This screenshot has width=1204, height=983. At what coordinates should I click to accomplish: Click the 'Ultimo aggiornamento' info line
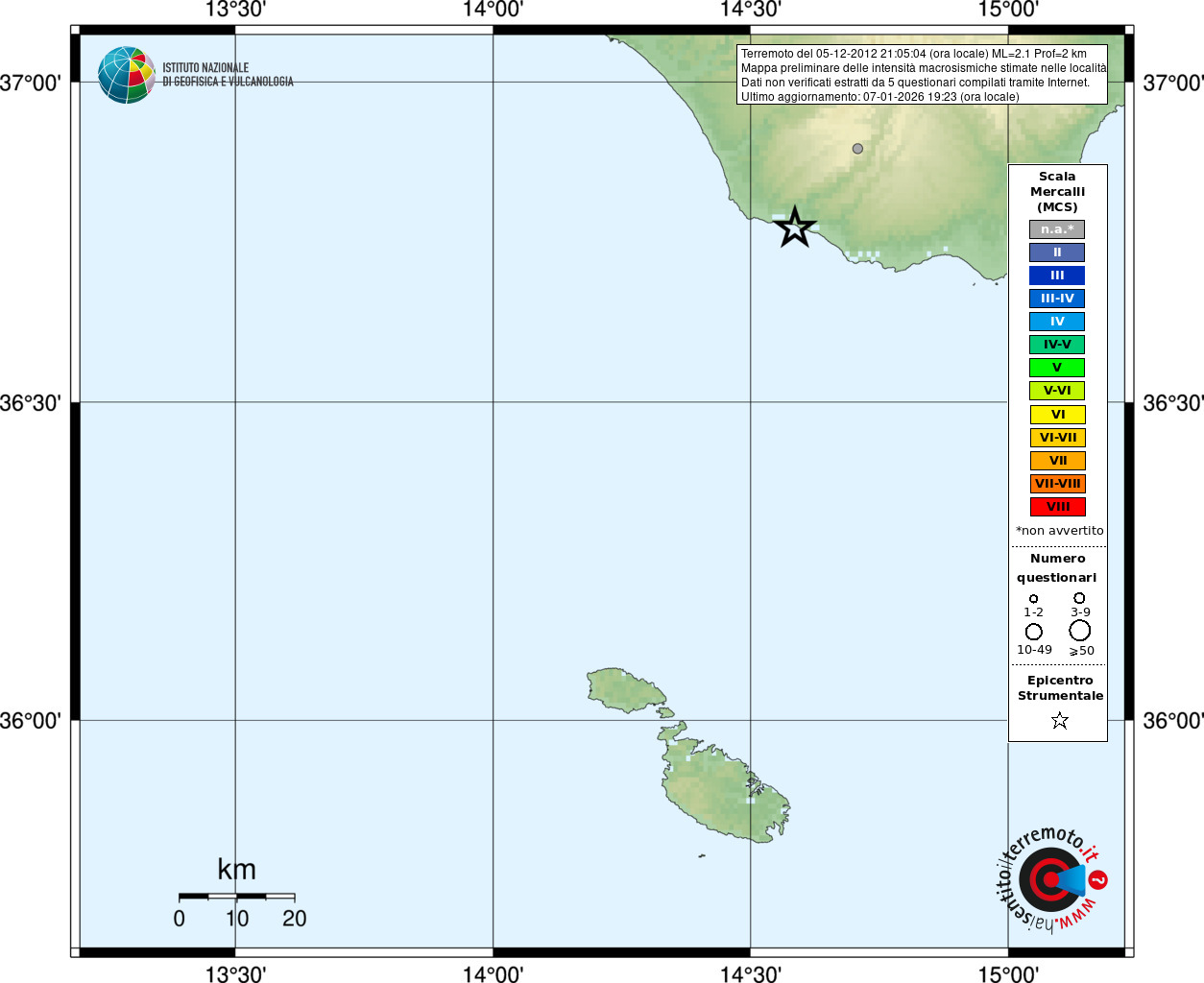[879, 97]
